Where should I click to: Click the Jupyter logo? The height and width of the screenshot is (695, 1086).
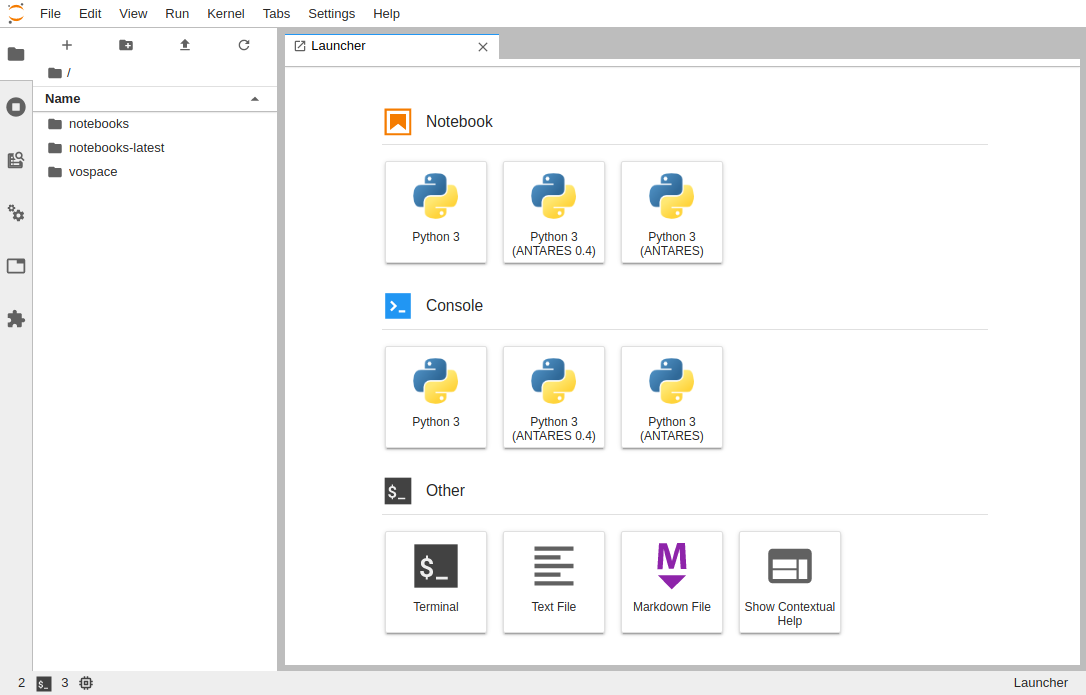[x=16, y=13]
